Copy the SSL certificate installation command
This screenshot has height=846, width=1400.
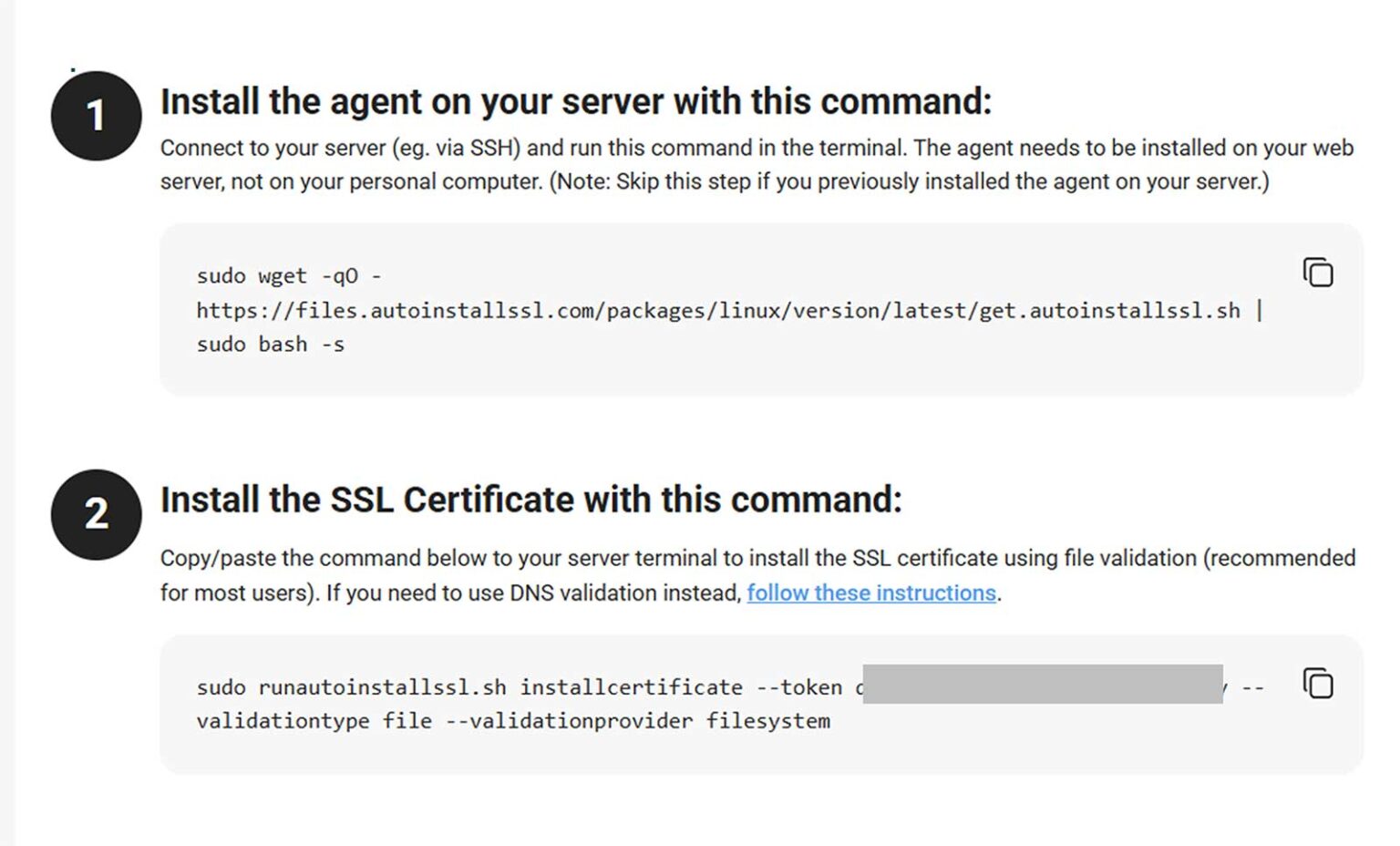(1316, 684)
